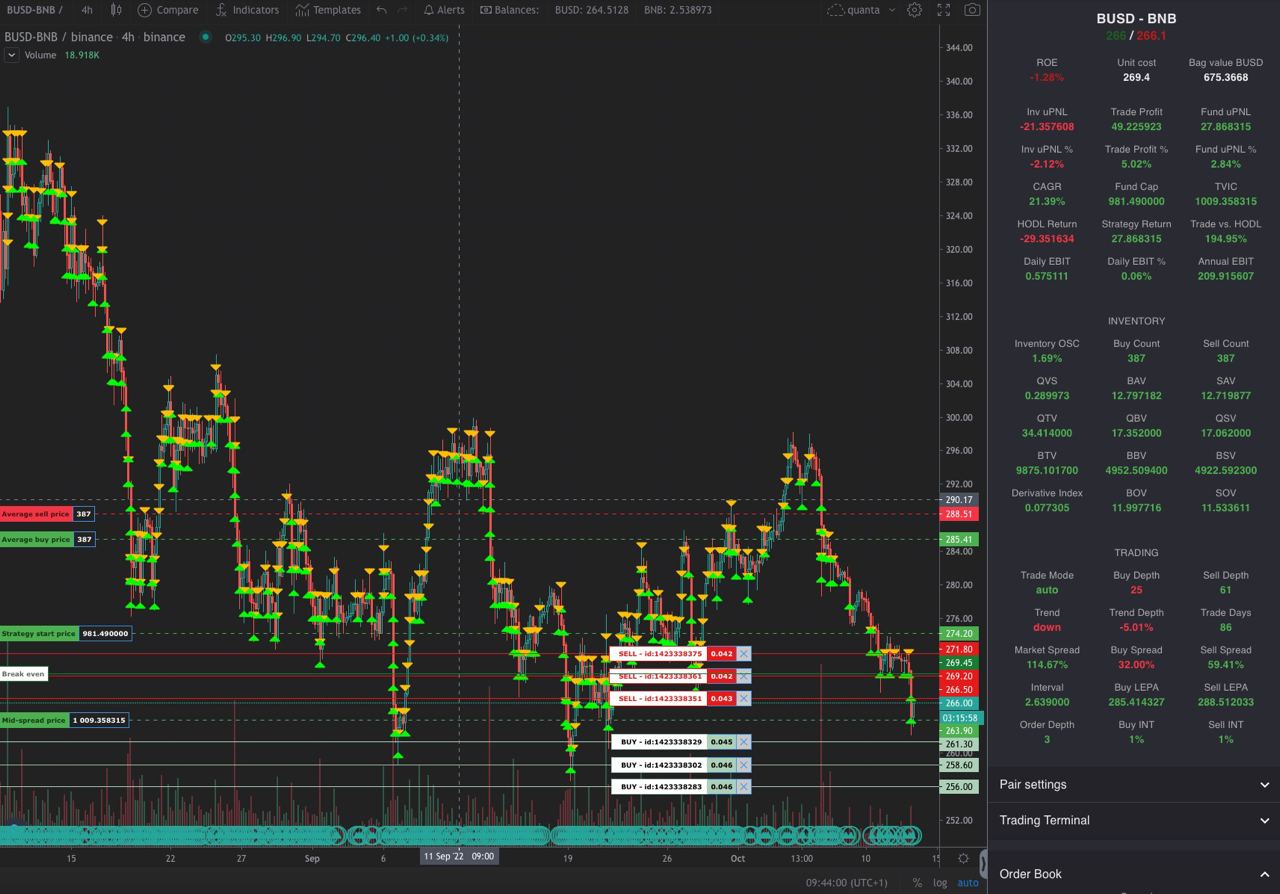Cancel BUY order id:1423338329

pyautogui.click(x=743, y=742)
